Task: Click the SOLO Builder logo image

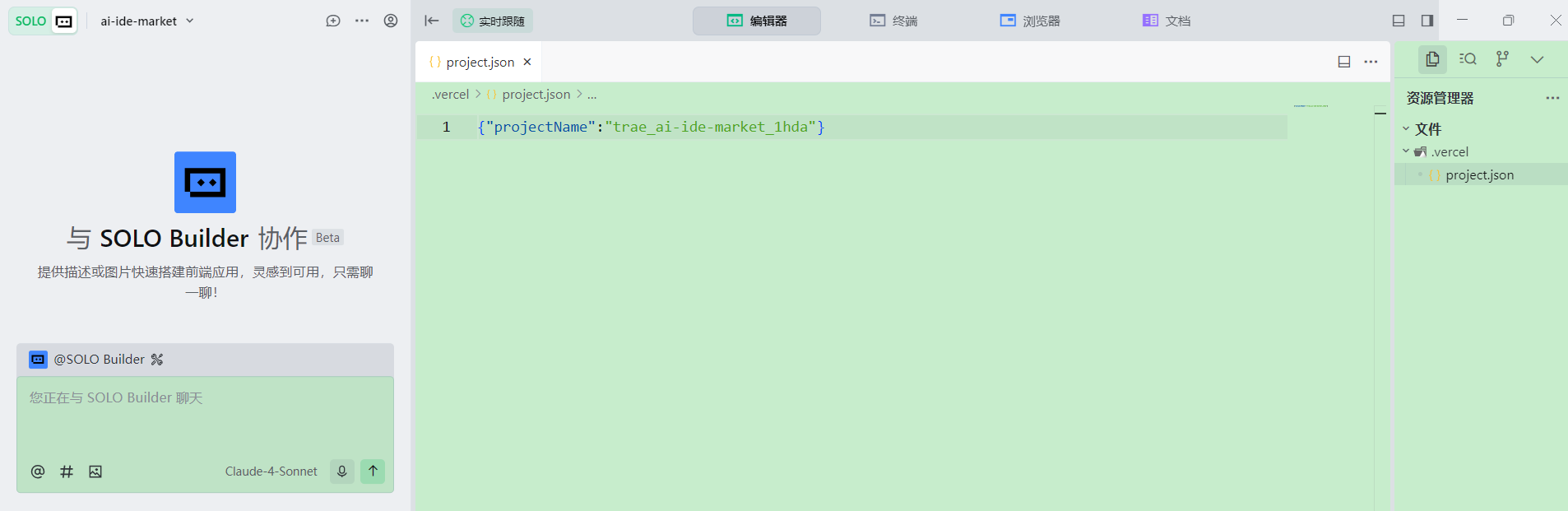Action: click(x=205, y=182)
